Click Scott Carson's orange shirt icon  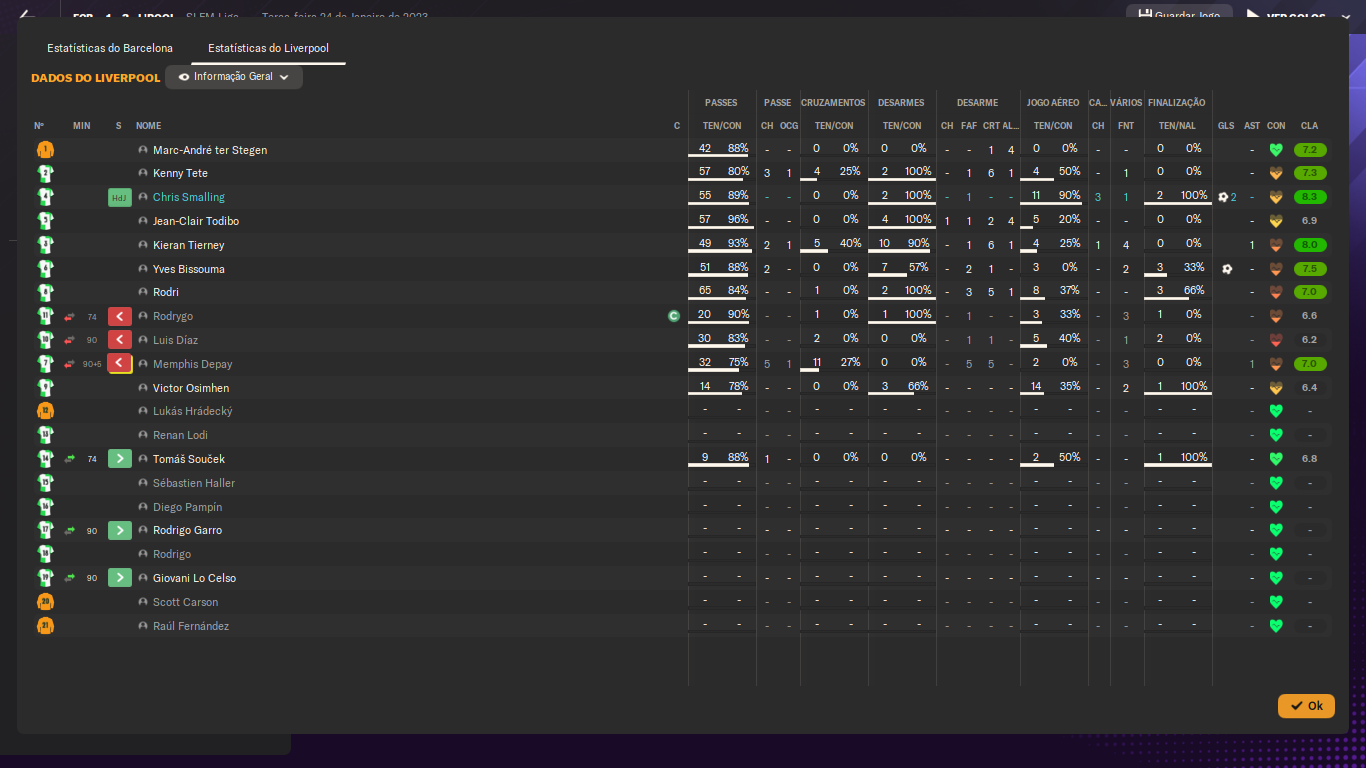[45, 602]
